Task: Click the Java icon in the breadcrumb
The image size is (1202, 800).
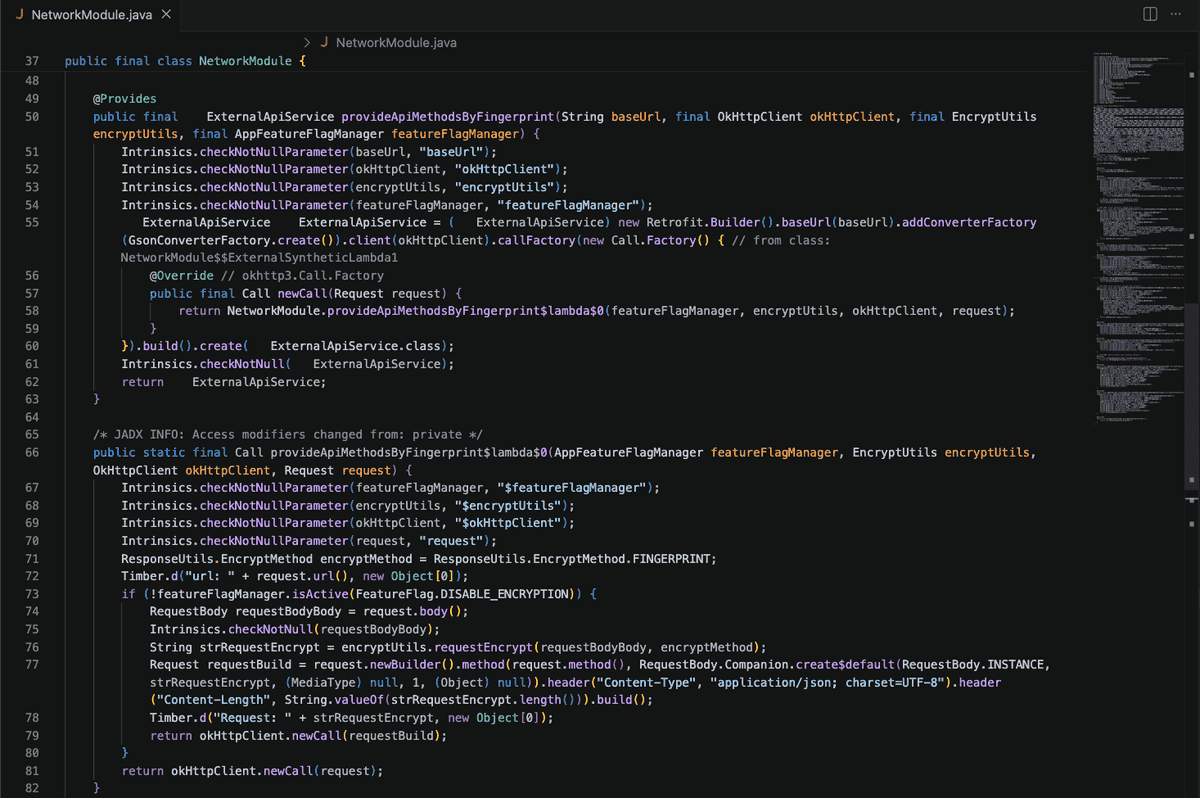Action: click(325, 43)
